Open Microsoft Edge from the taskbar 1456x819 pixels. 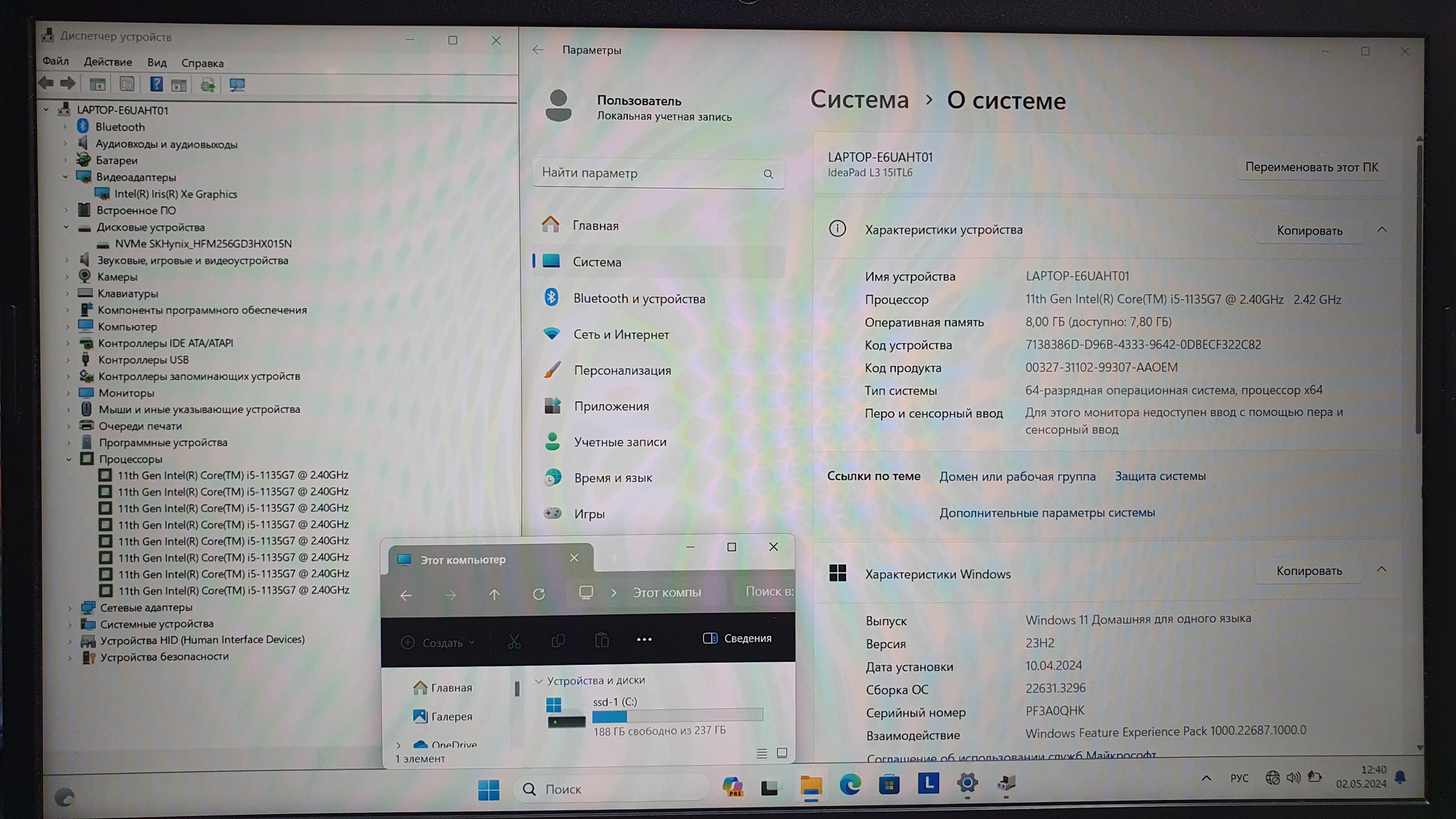[850, 785]
